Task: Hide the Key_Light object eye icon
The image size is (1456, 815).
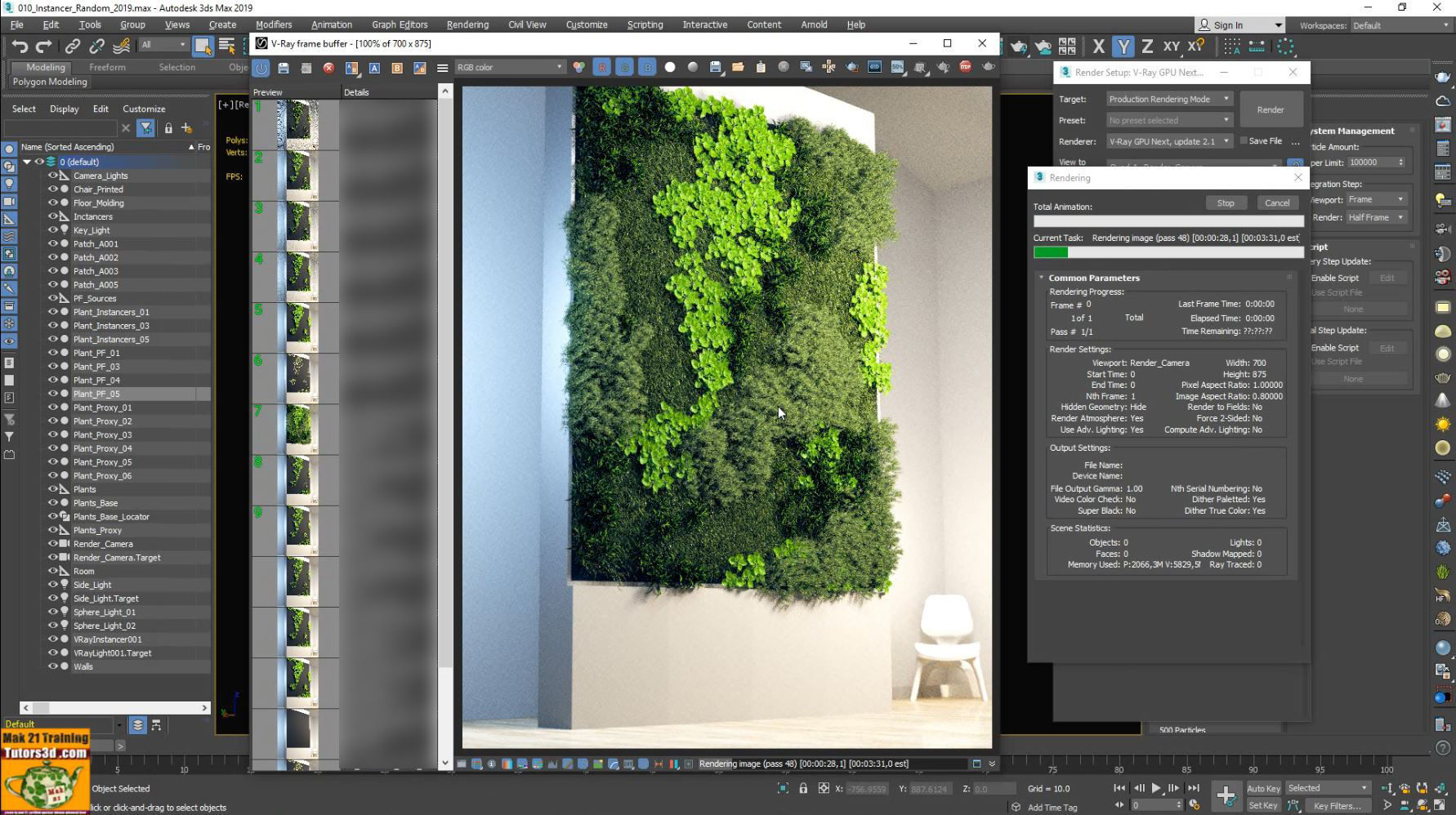Action: click(52, 230)
